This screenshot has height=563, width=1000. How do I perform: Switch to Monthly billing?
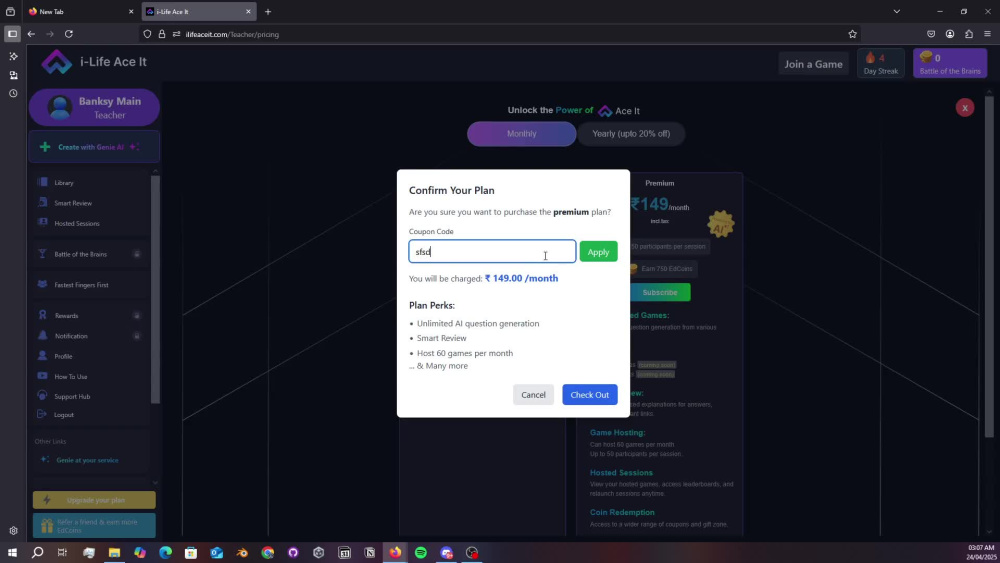coord(521,134)
